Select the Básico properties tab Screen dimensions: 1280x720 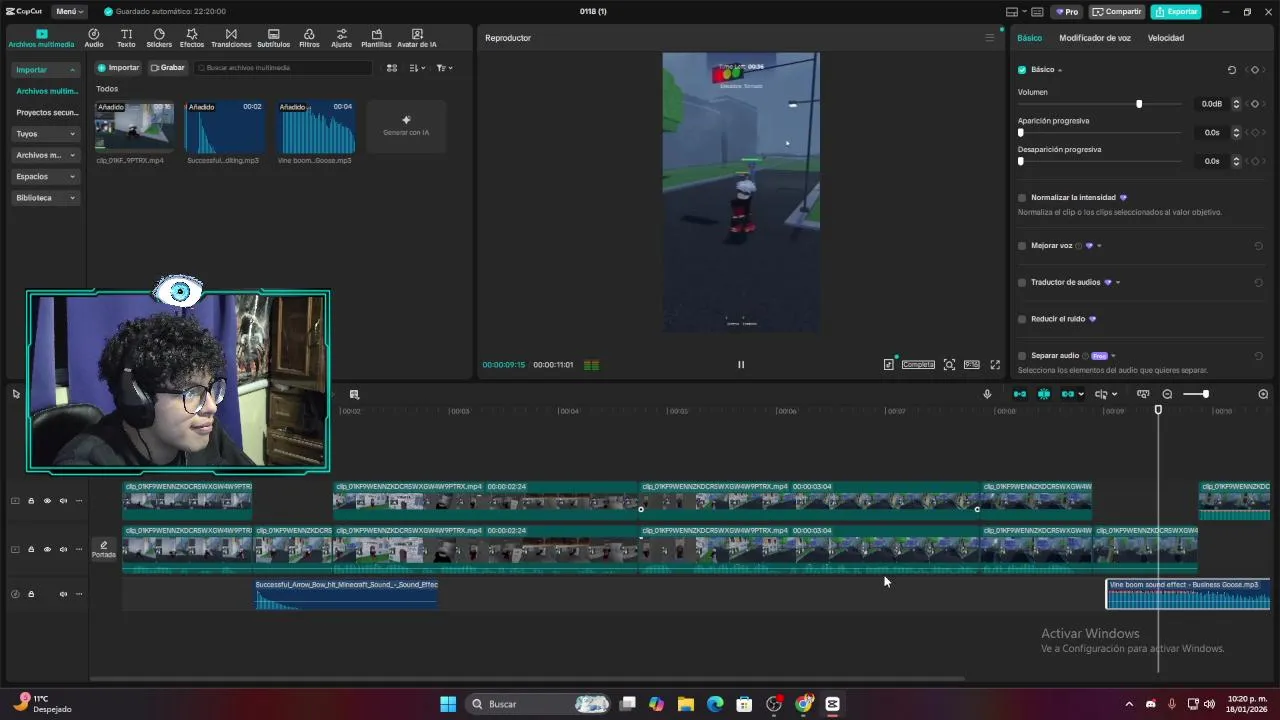[x=1029, y=38]
